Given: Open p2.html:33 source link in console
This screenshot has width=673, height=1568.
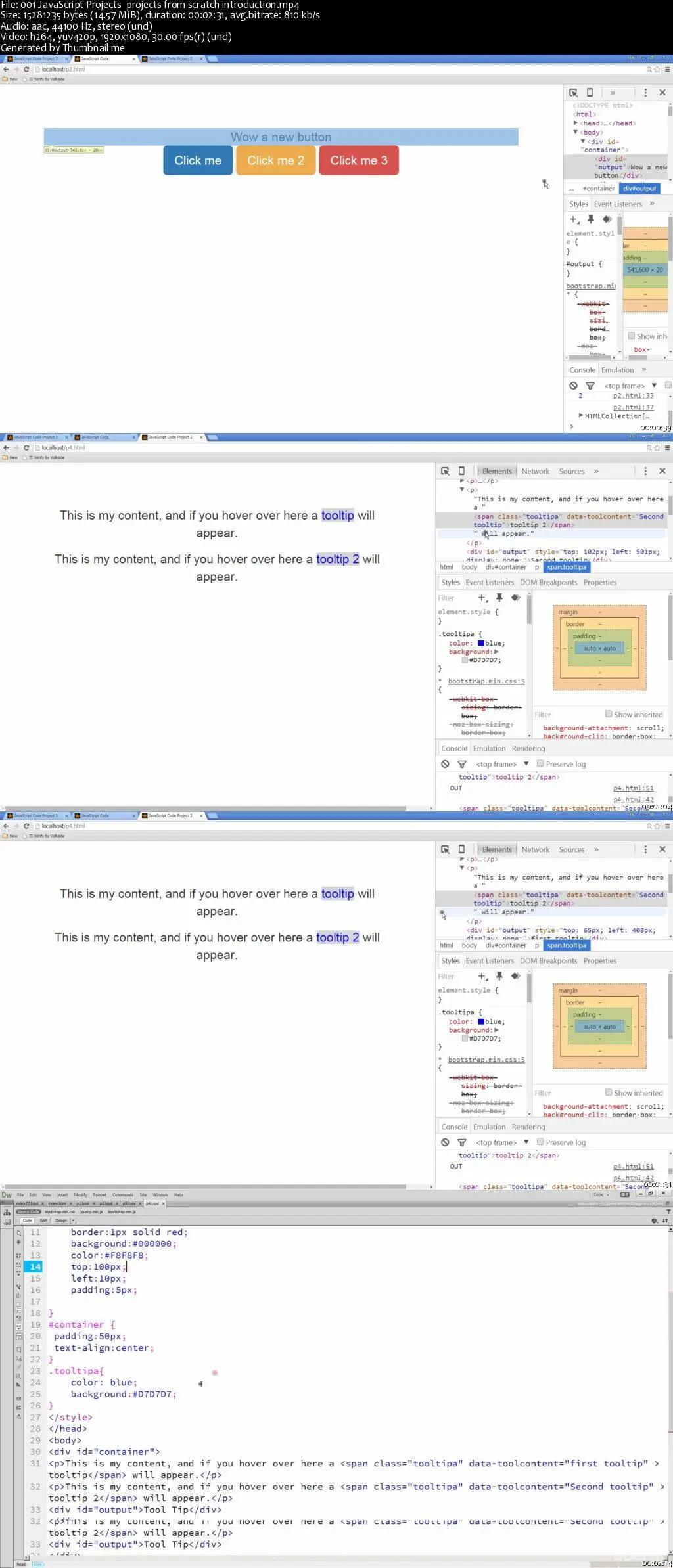Looking at the screenshot, I should (x=634, y=396).
